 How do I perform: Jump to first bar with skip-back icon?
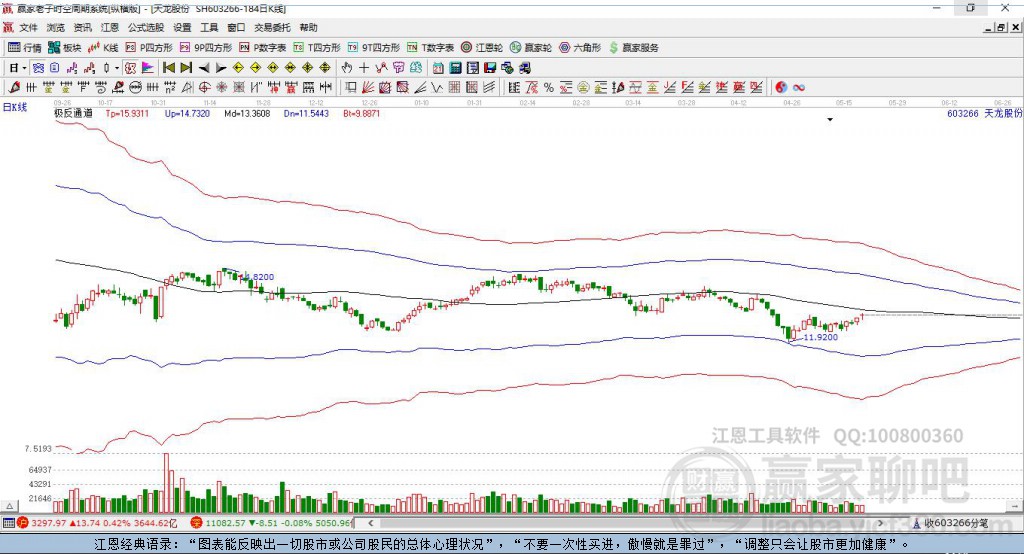click(168, 68)
